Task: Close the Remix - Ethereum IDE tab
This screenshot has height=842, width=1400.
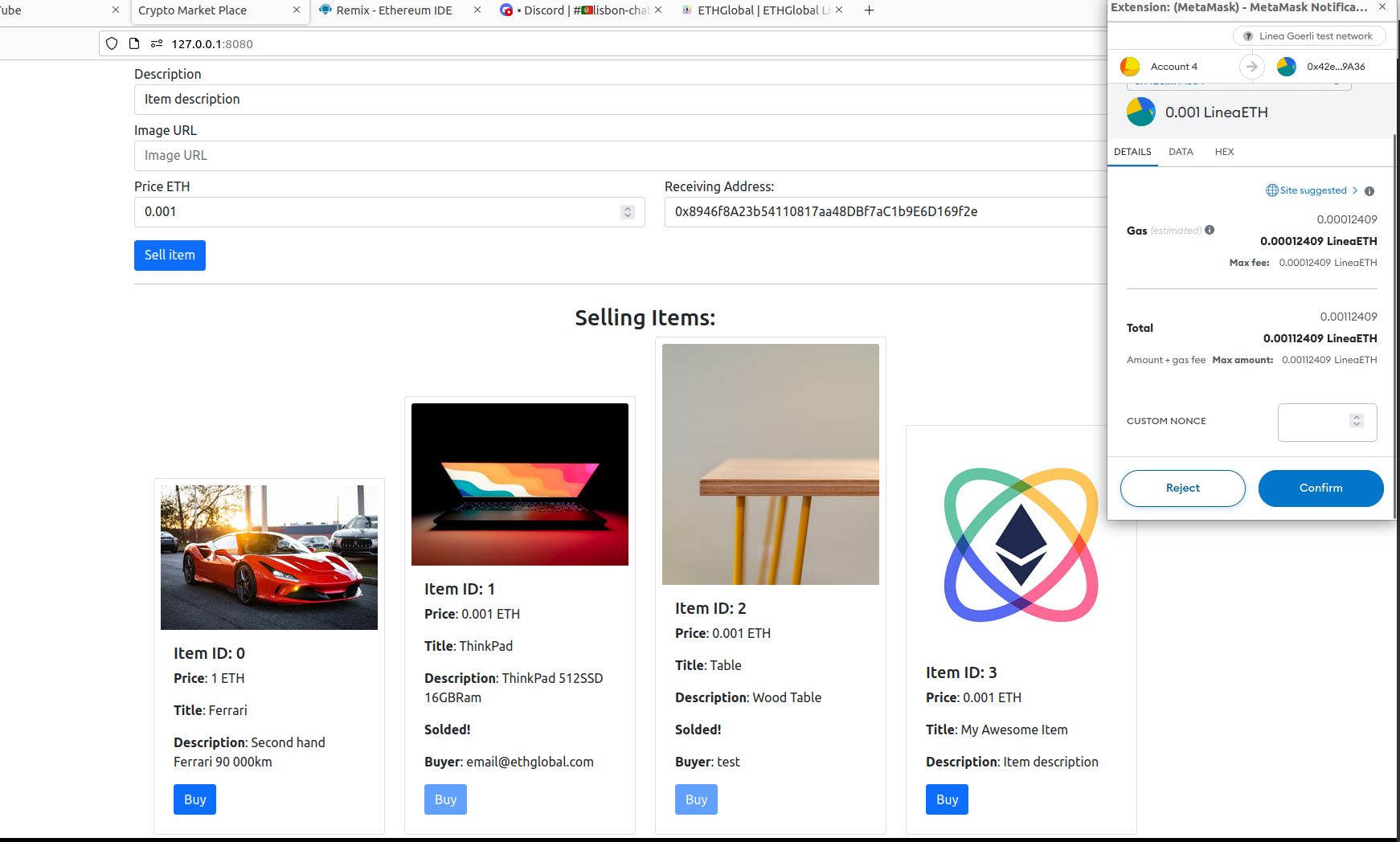Action: [477, 10]
